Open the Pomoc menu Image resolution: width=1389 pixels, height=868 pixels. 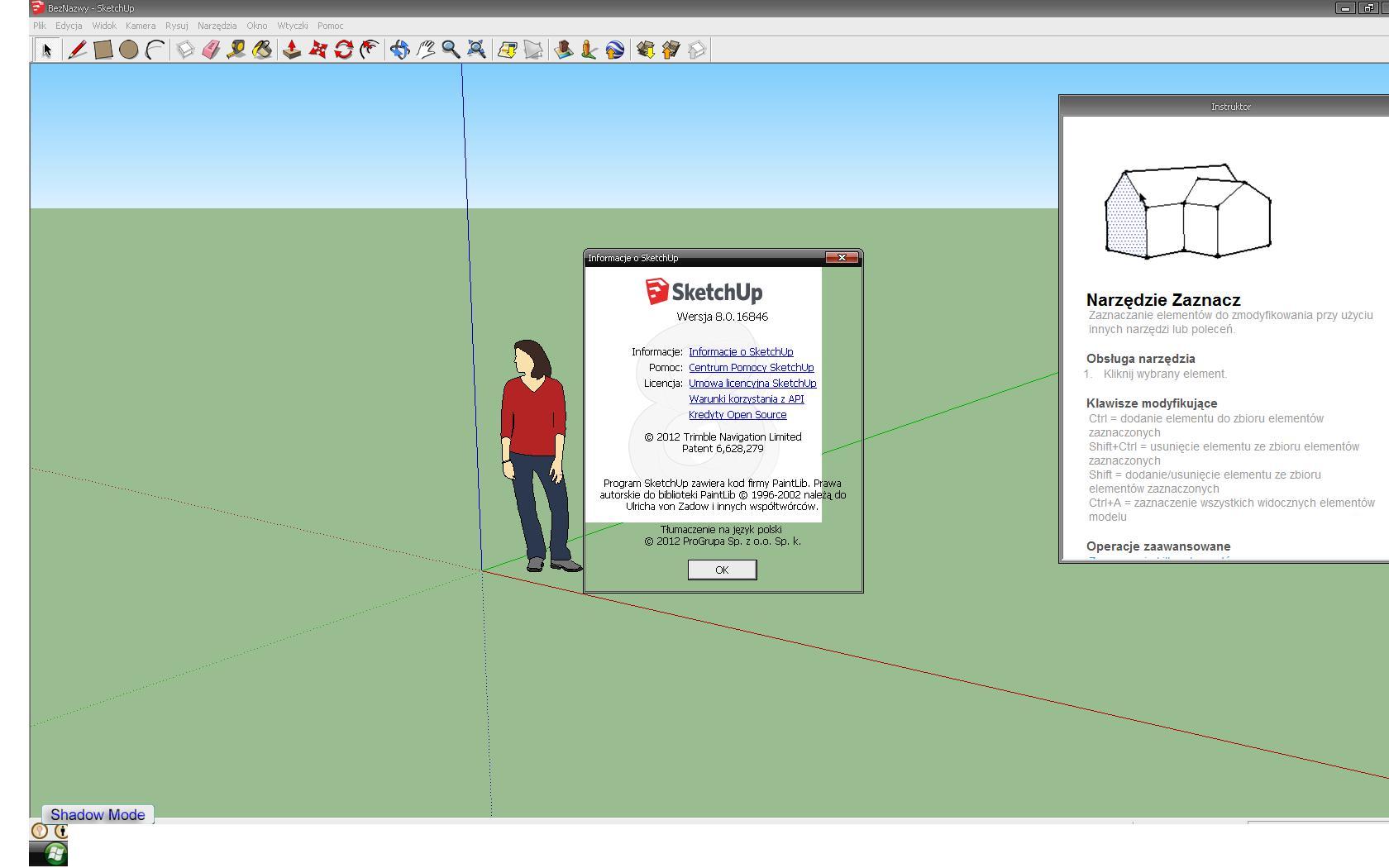(330, 26)
